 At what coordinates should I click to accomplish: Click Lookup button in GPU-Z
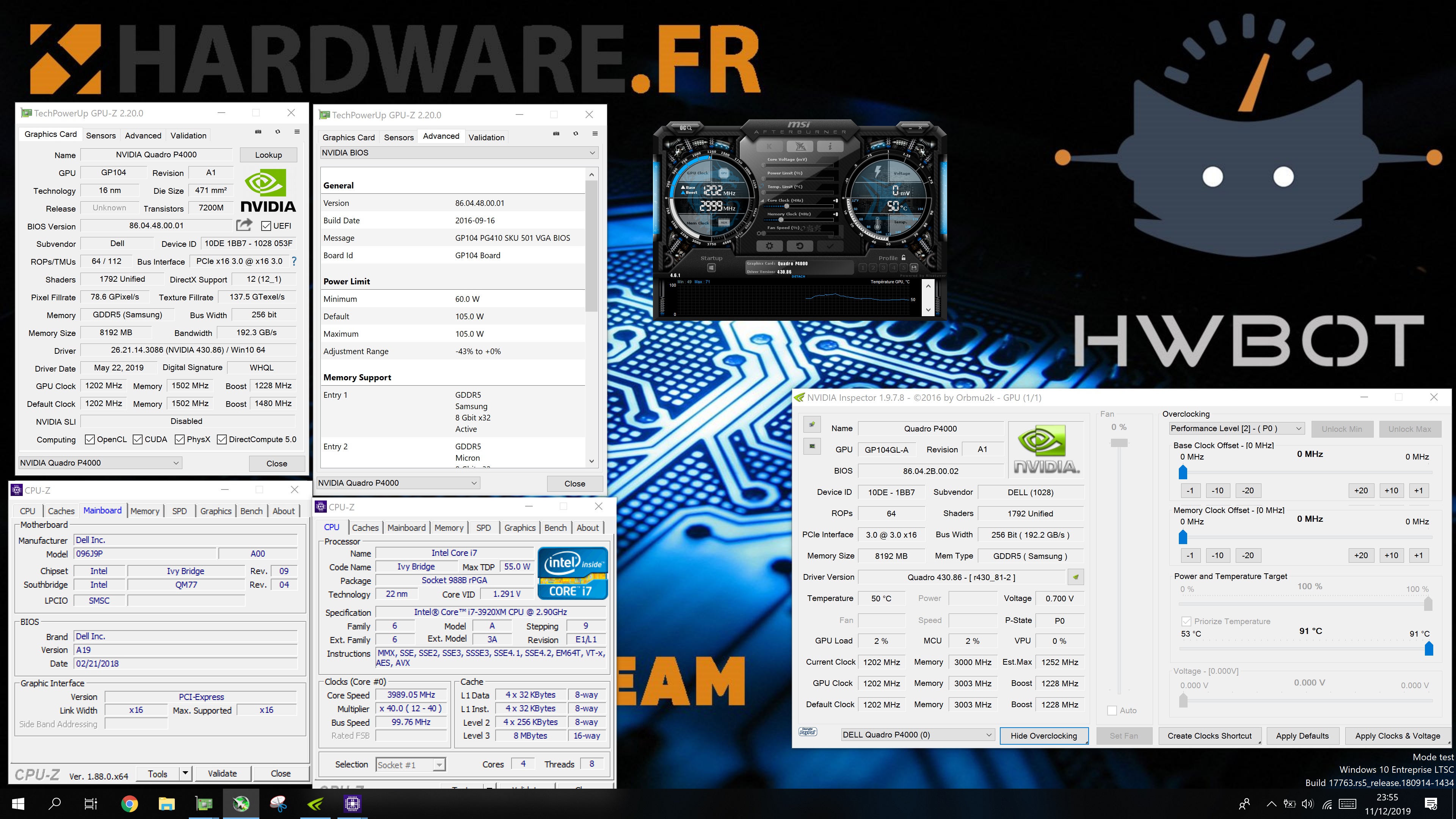pos(268,155)
